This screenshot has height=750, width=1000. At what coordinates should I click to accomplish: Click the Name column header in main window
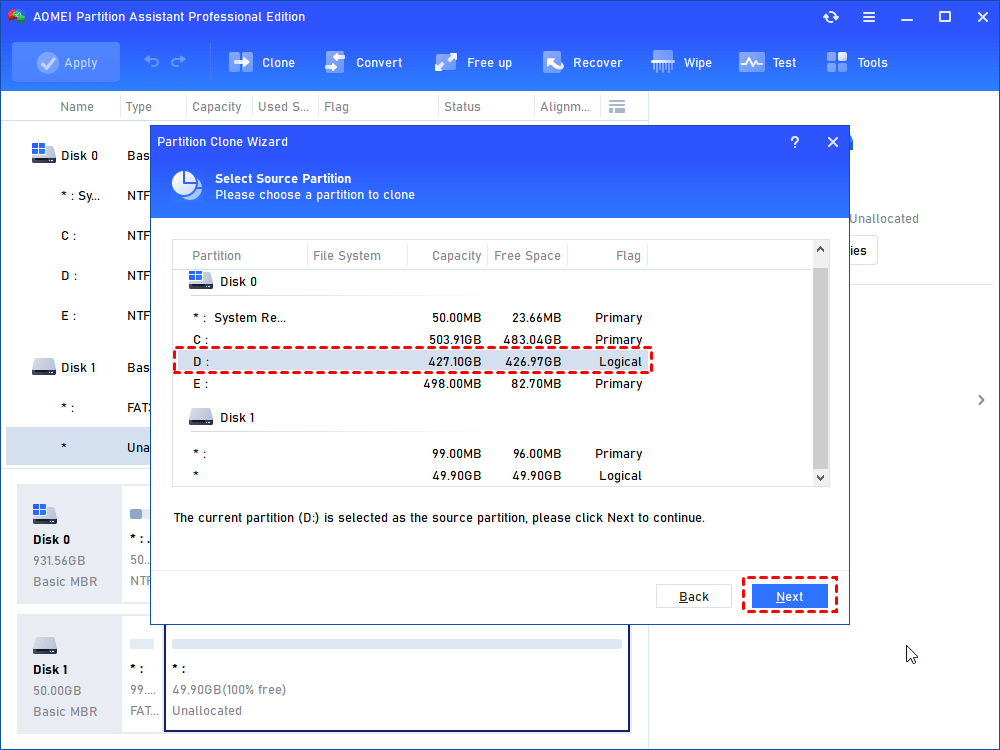point(77,107)
